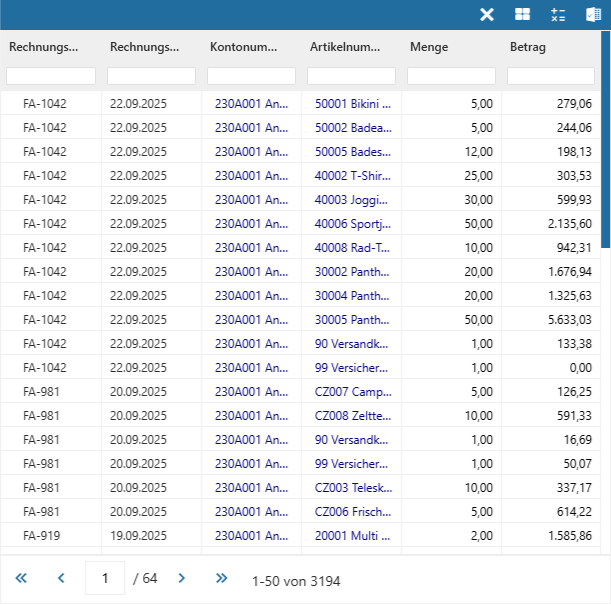
Task: Open the CZ007 Camp article link
Action: 353,391
